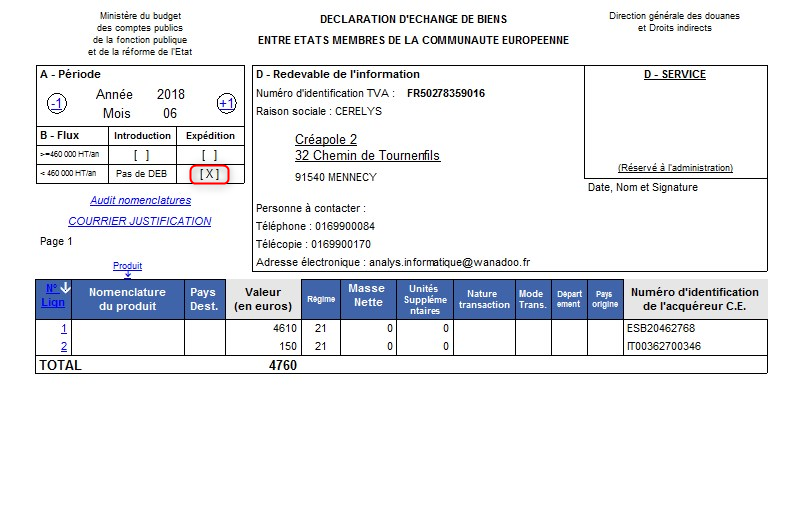Viewport: 788px width, 520px height.
Task: Click the -1 previous period button
Action: (x=57, y=104)
